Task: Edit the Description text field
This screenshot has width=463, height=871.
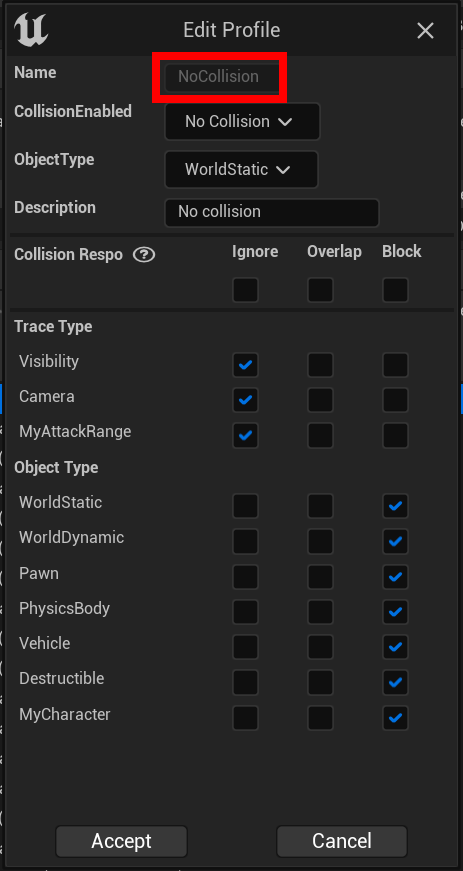Action: 272,212
